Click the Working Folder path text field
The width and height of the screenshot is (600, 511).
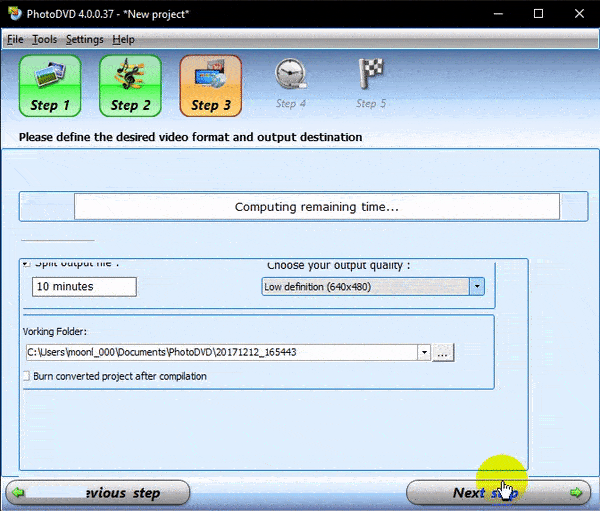222,352
